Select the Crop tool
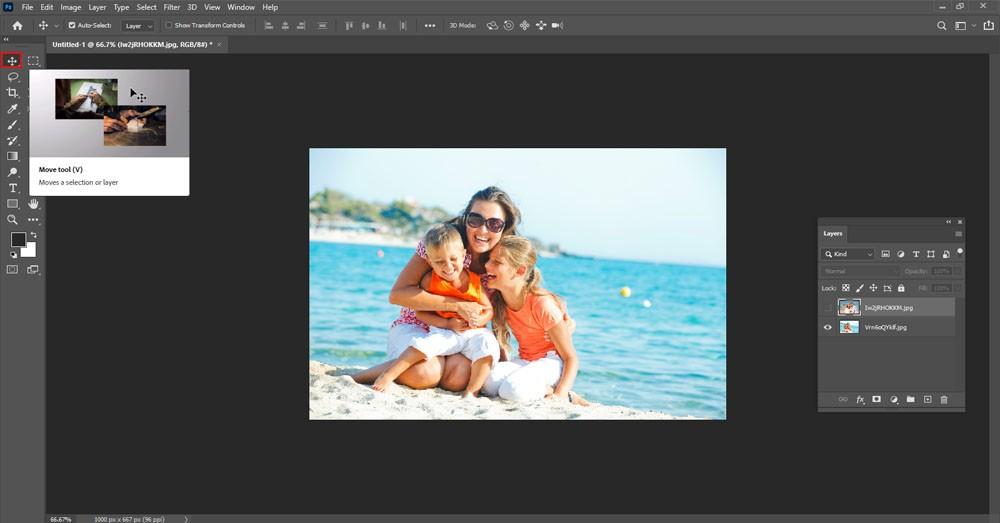Viewport: 1000px width, 523px height. pyautogui.click(x=12, y=92)
